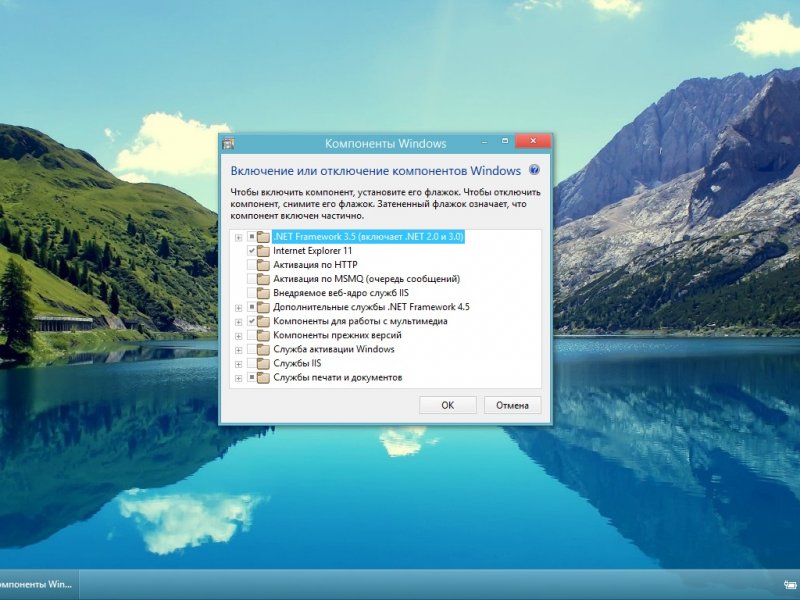The image size is (800, 600).
Task: Open the help question mark icon
Action: (x=534, y=170)
